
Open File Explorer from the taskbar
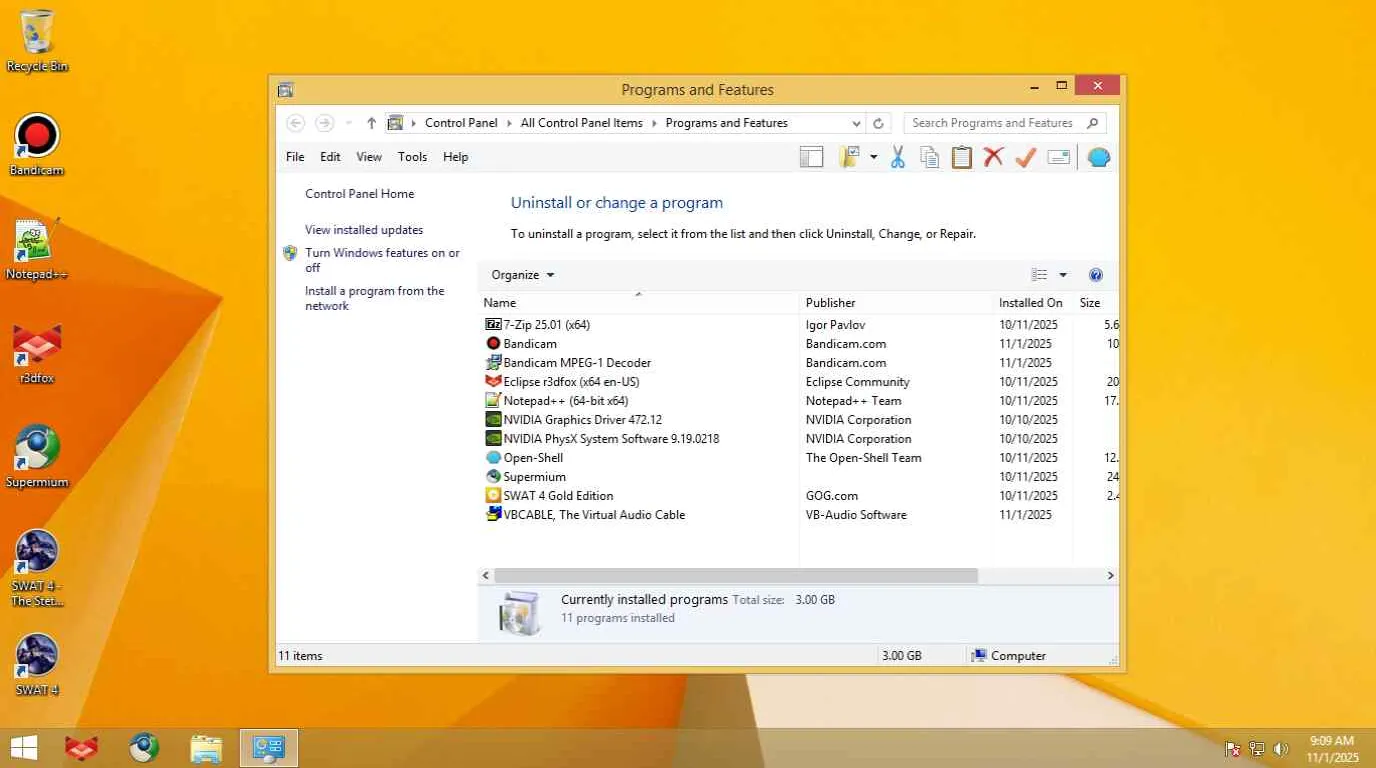tap(206, 748)
